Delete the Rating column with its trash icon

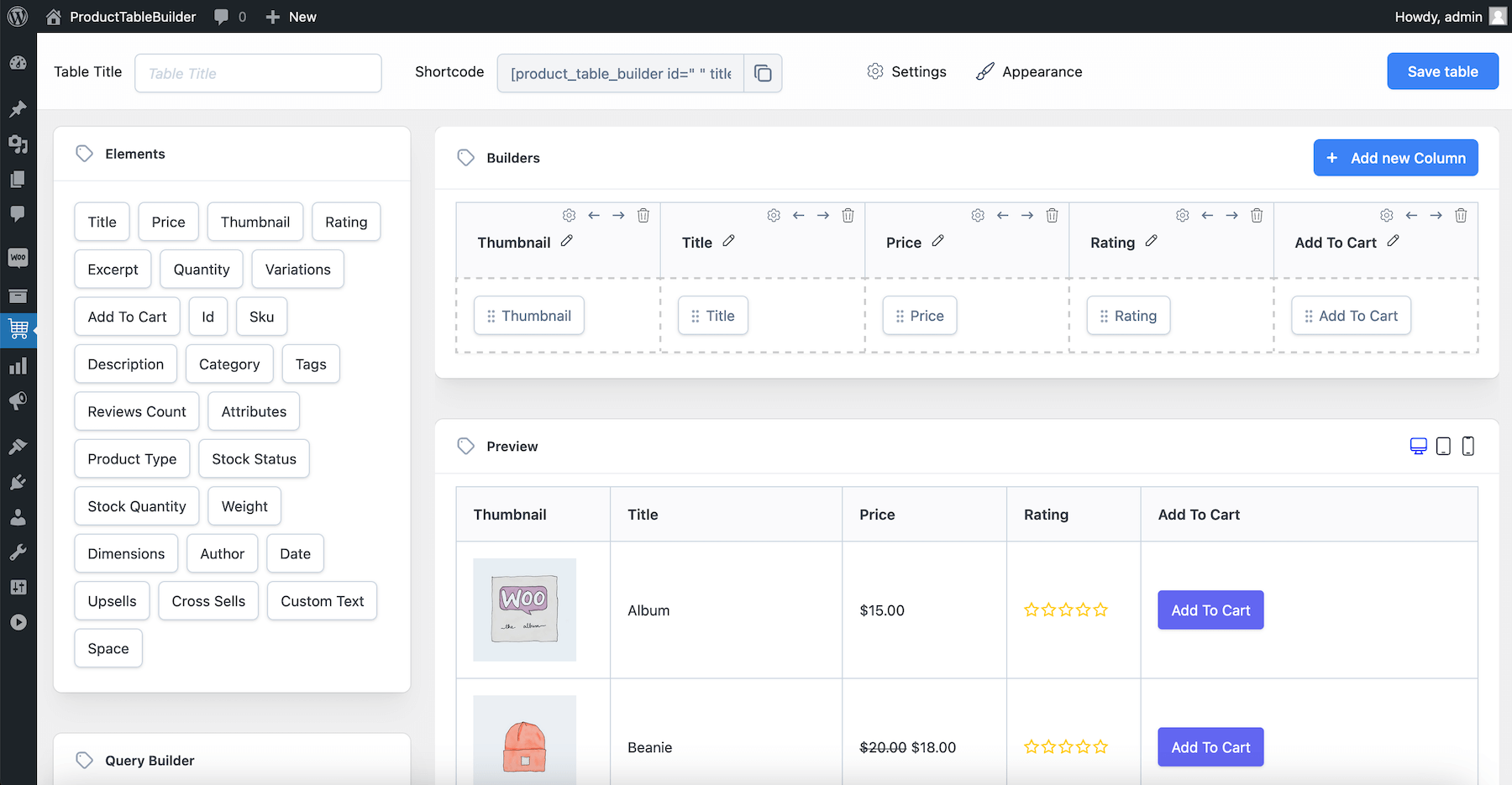(x=1257, y=215)
